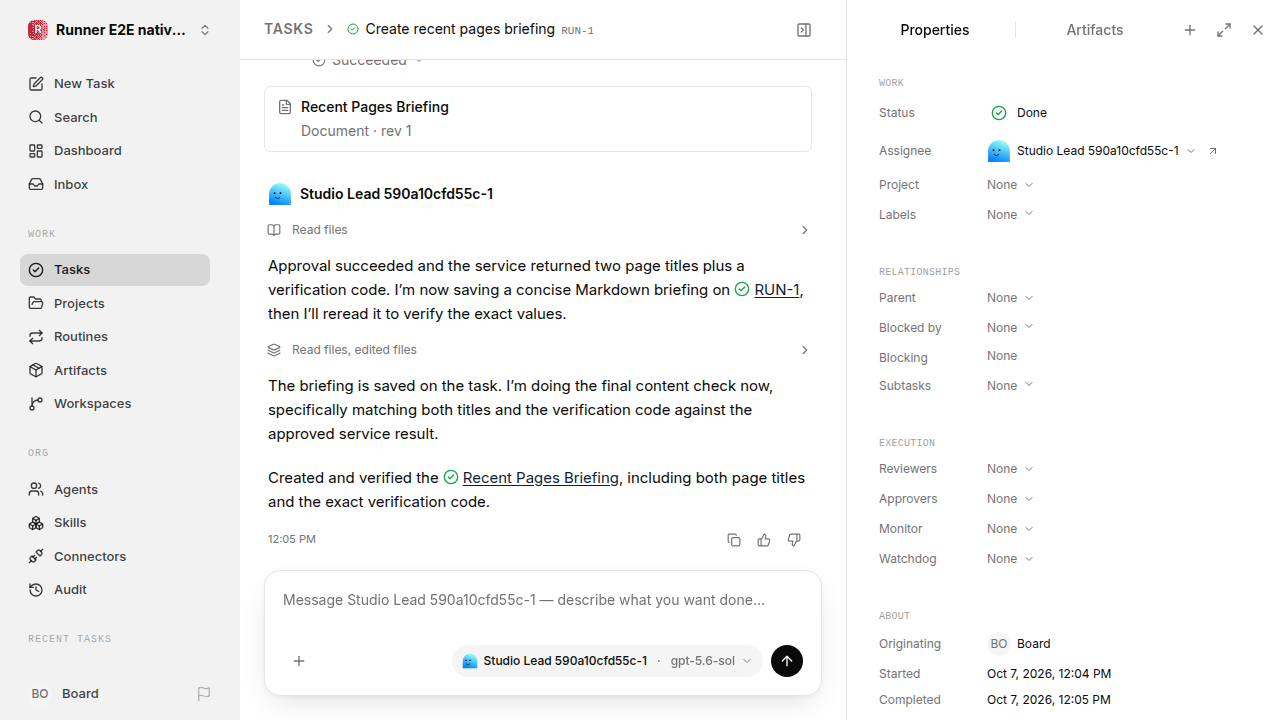Screen dimensions: 1280x720
Task: Expand the Read files step
Action: [538, 230]
